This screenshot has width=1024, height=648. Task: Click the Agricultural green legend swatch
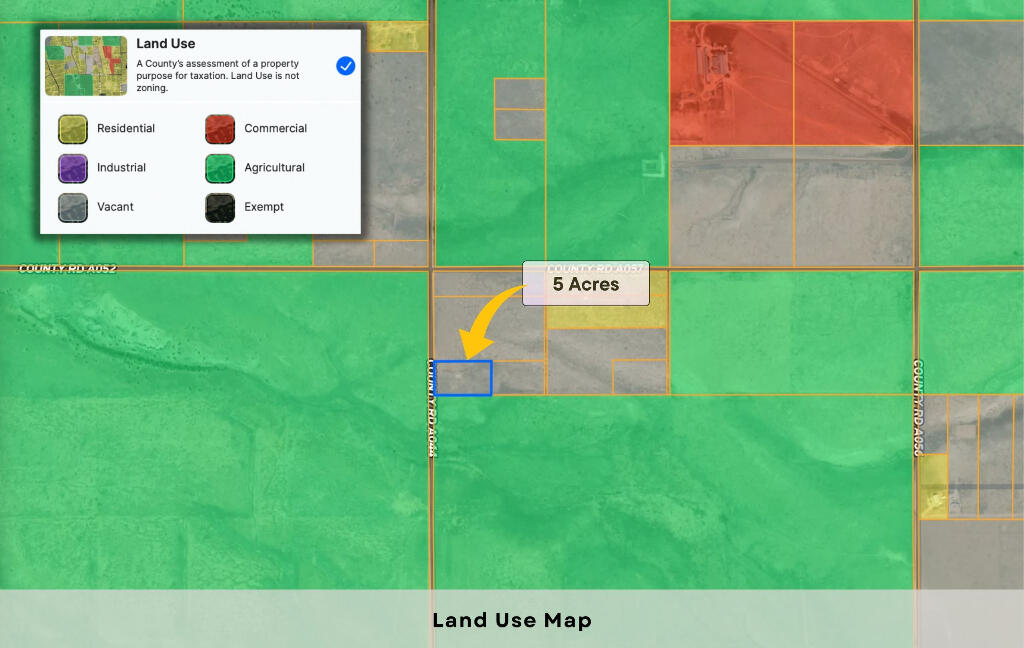(x=220, y=168)
